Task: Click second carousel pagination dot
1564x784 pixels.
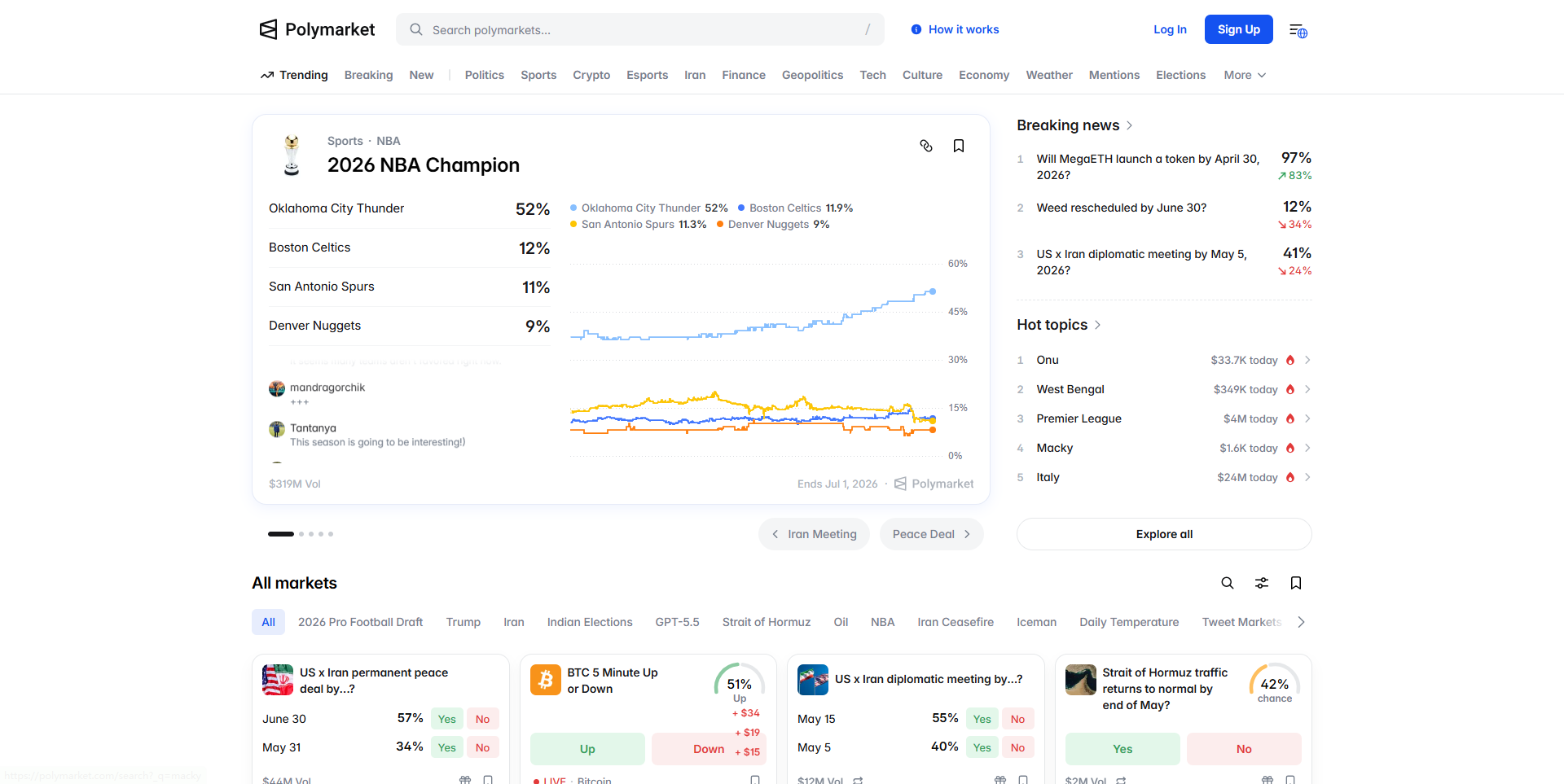Action: point(301,534)
